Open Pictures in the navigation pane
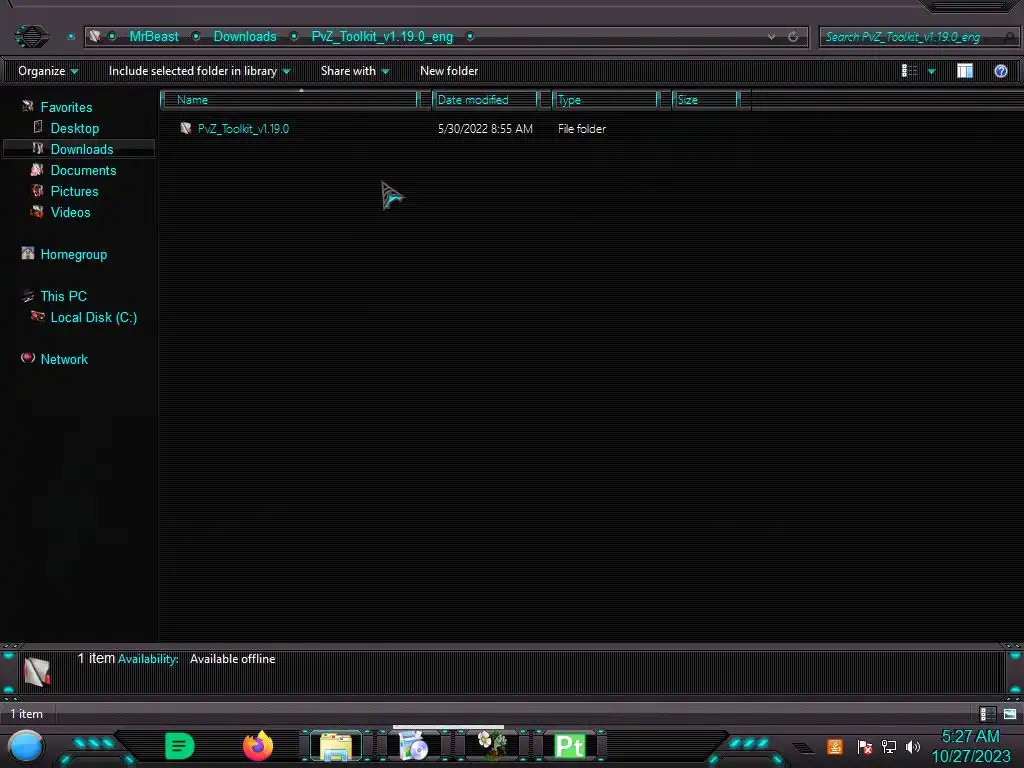Viewport: 1024px width, 768px height. (x=74, y=191)
